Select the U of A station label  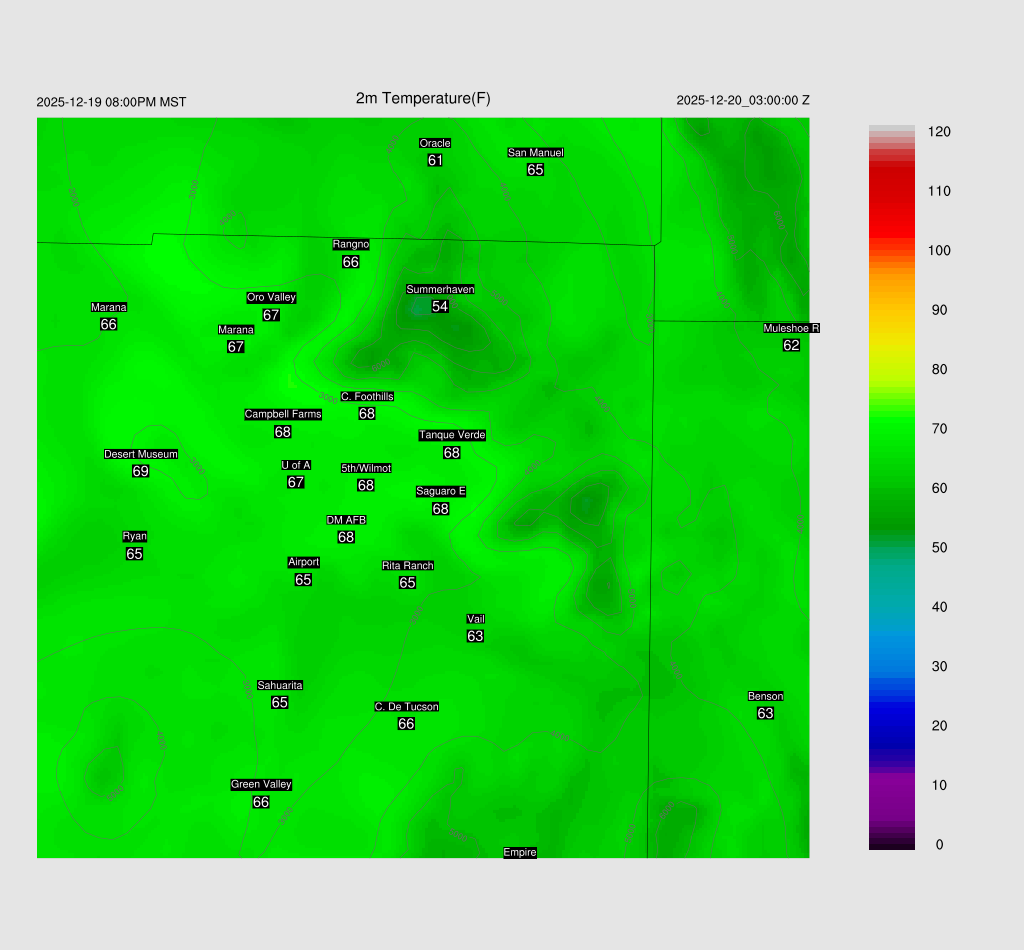(296, 465)
